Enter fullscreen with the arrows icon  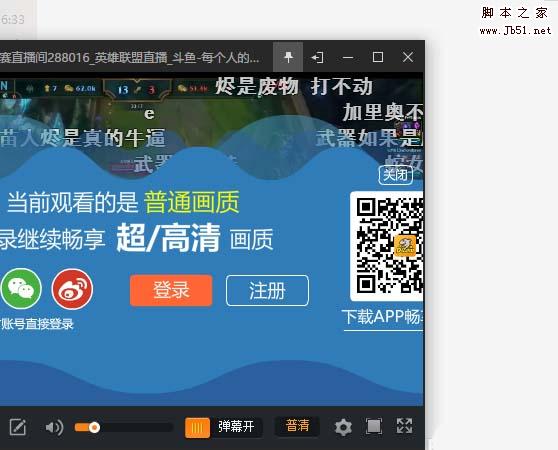(405, 426)
